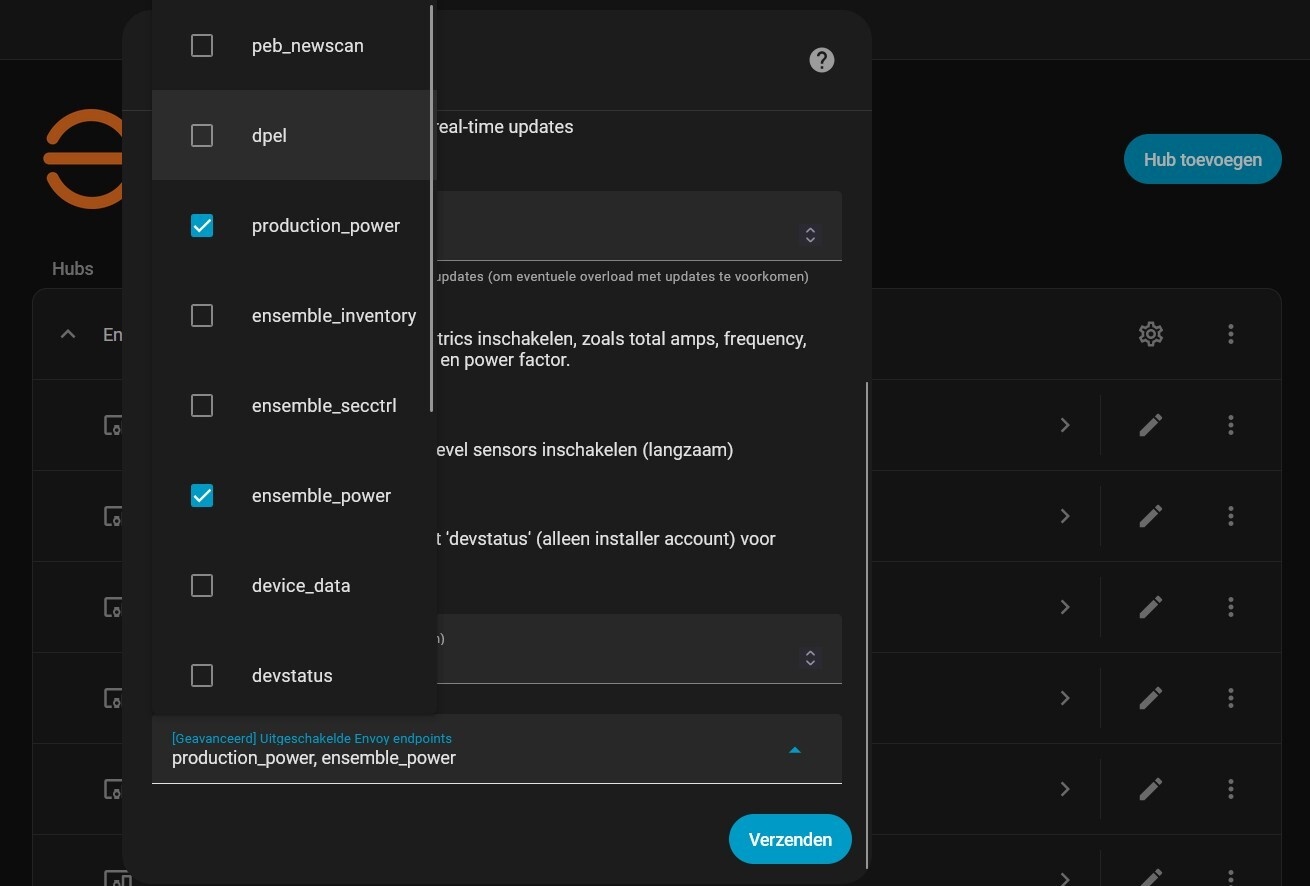Viewport: 1310px width, 886px height.
Task: Check the peb_newscan checkbox
Action: pyautogui.click(x=202, y=46)
